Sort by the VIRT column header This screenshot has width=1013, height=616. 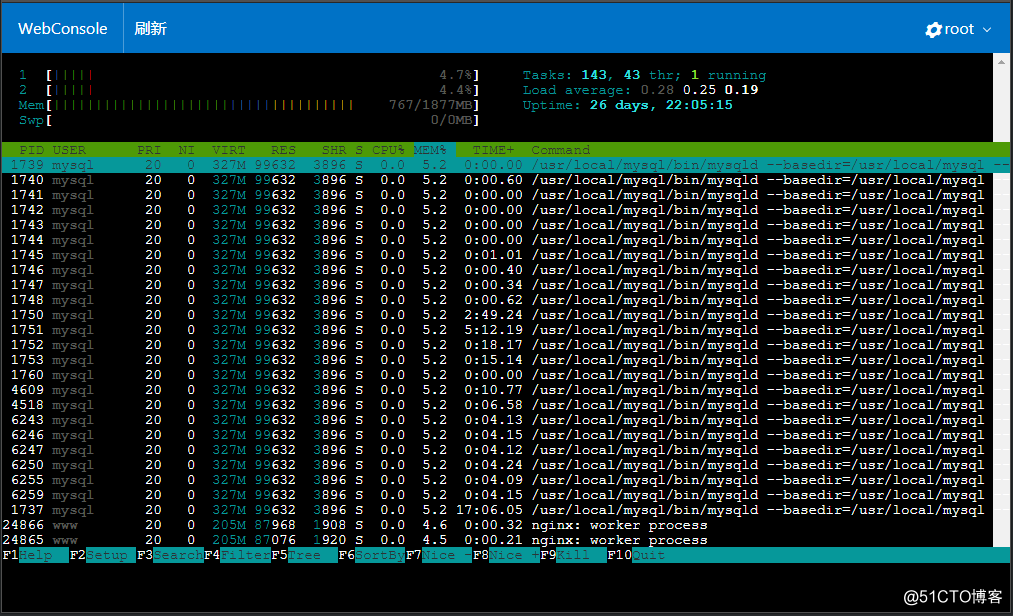click(229, 150)
